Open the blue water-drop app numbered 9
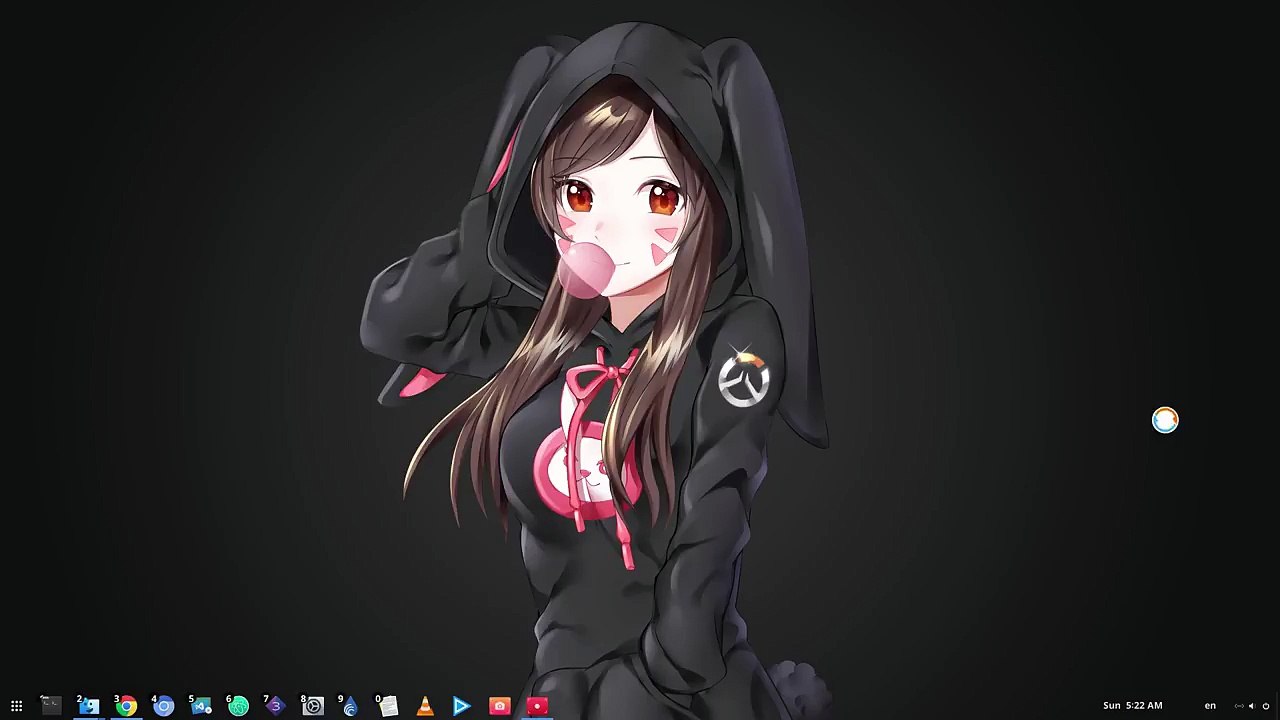1280x720 pixels. tap(350, 706)
